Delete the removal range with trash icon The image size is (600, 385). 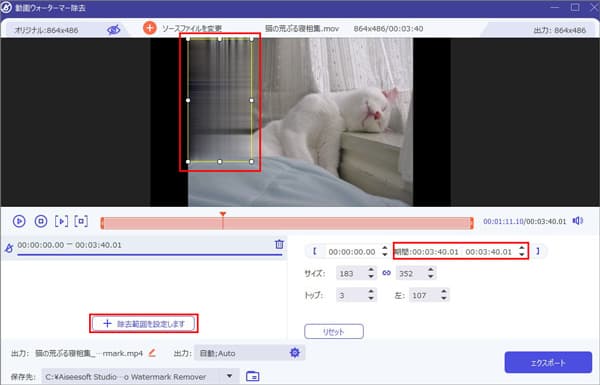[x=279, y=244]
